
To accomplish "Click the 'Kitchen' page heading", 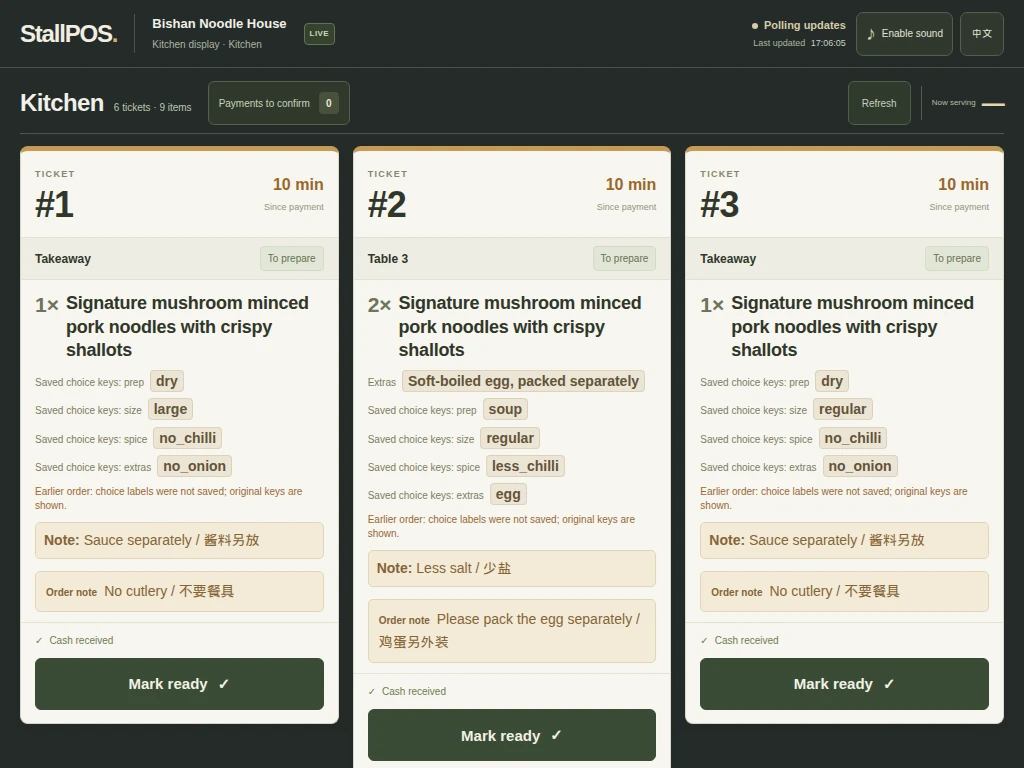I will [x=62, y=103].
